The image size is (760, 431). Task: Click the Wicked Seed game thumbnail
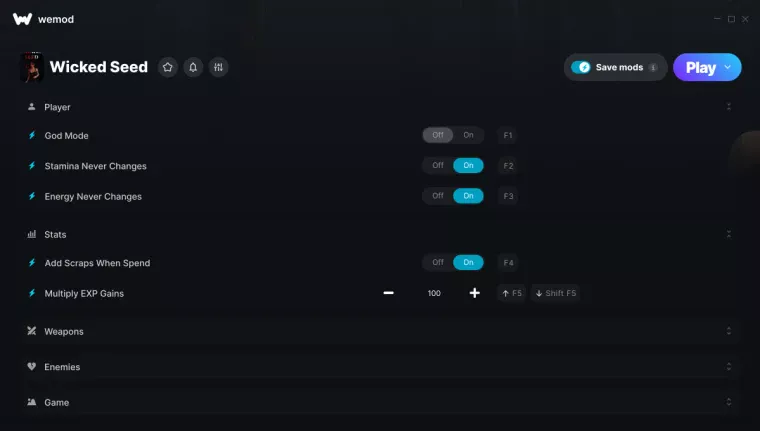tap(32, 67)
